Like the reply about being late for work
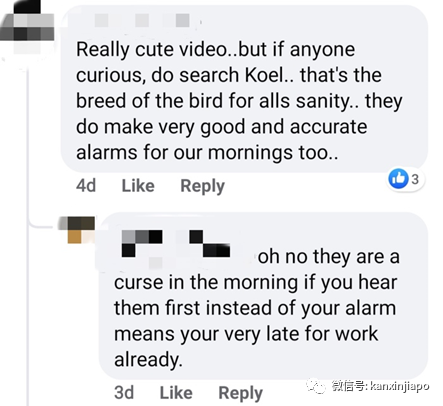This screenshot has height=406, width=443. (176, 393)
